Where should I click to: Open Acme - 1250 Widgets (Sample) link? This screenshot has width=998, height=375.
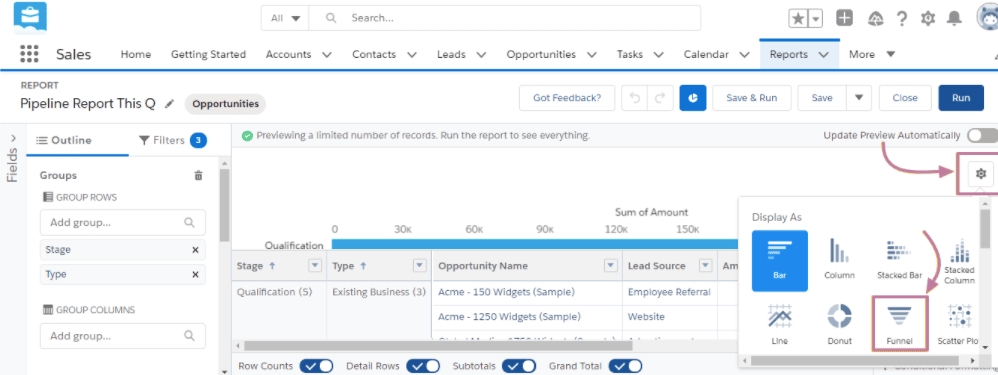pyautogui.click(x=509, y=316)
